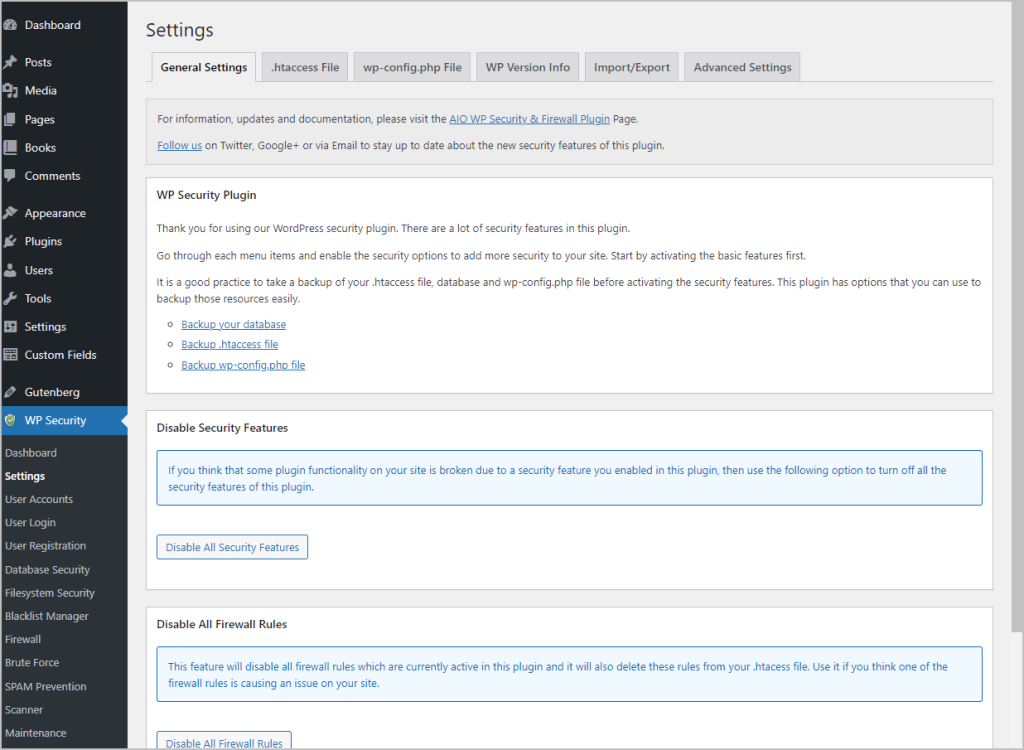Click the Comments bubble icon
This screenshot has width=1024, height=750.
pos(10,176)
